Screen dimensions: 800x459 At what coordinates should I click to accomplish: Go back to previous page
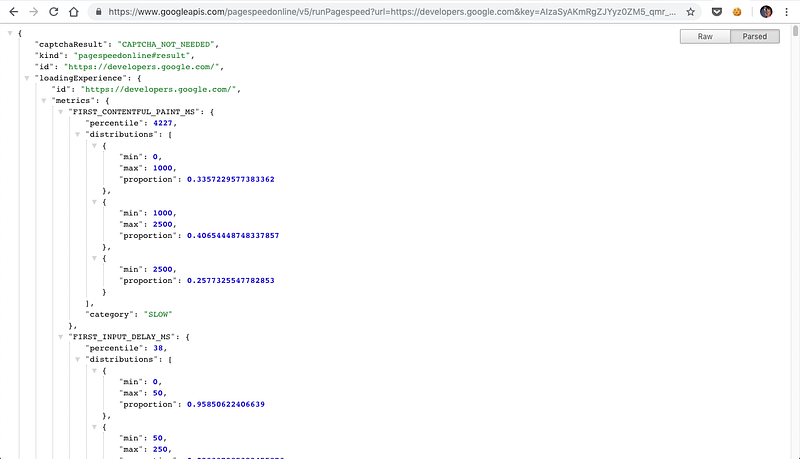pos(14,12)
